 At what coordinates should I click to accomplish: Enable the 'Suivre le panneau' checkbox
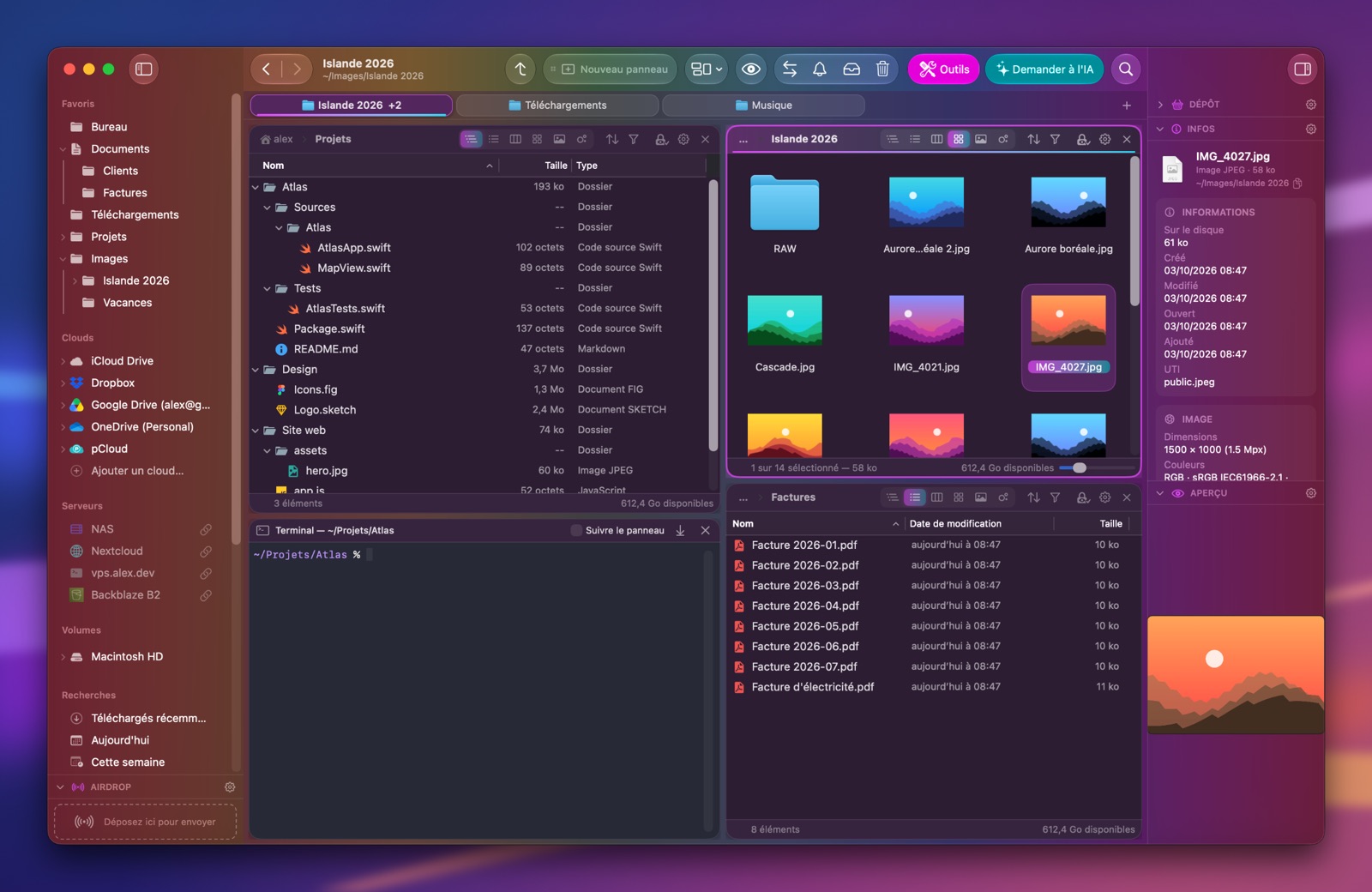click(576, 531)
